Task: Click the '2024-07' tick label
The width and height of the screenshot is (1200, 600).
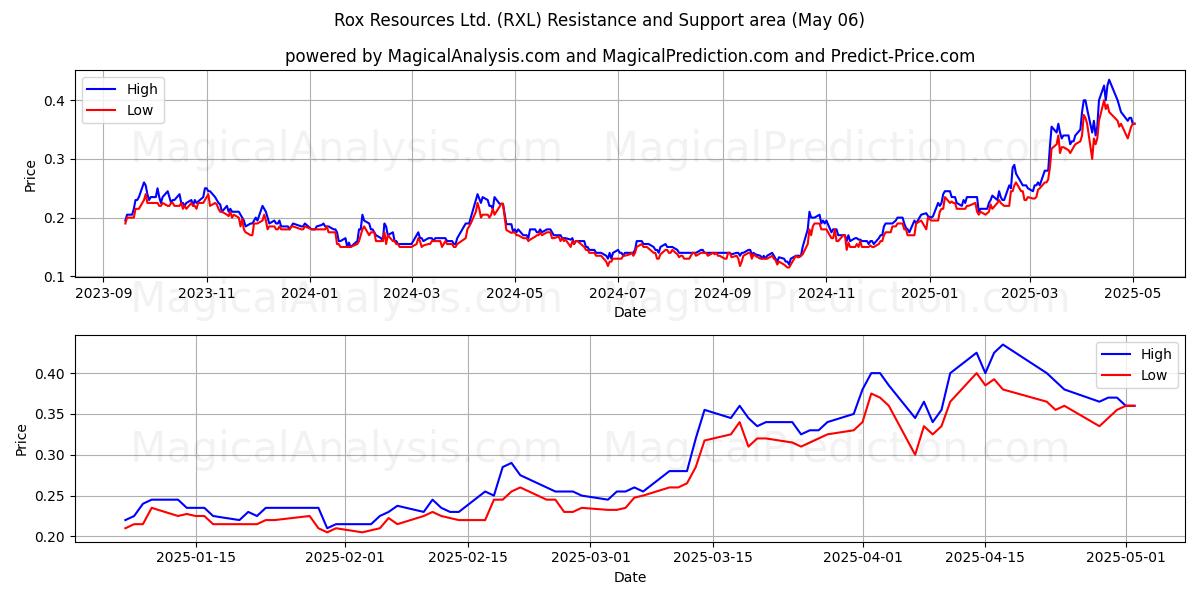Action: [617, 293]
